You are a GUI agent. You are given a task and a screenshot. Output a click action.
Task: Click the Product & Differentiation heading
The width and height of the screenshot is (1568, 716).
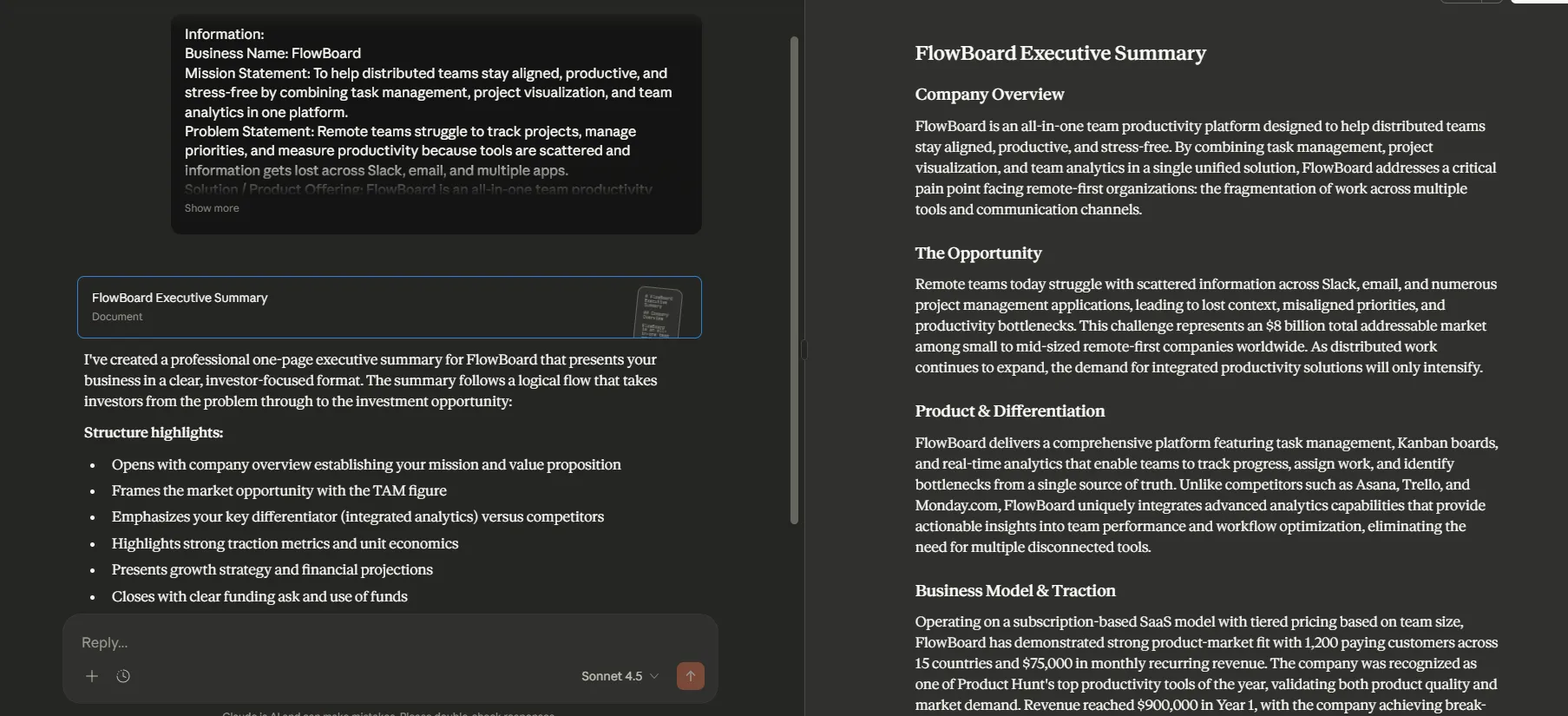(1010, 411)
